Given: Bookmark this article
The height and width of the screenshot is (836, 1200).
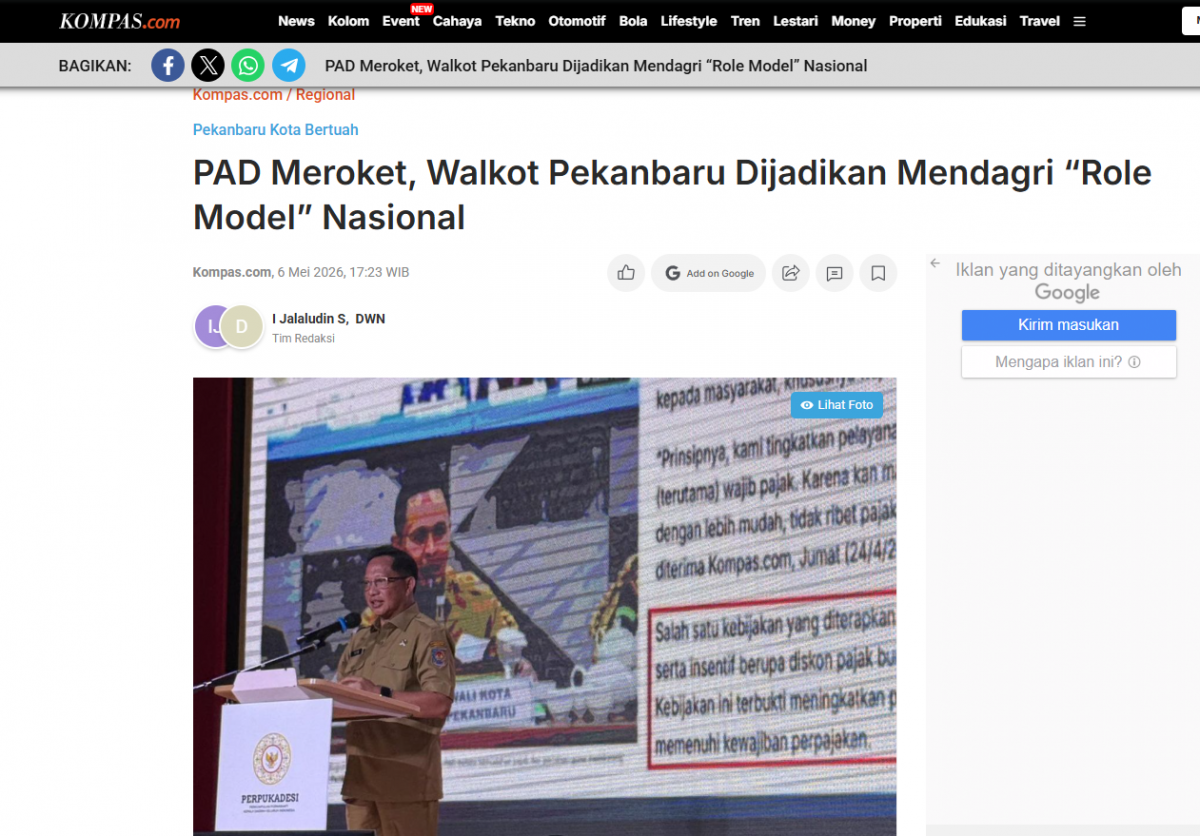Looking at the screenshot, I should (x=878, y=273).
